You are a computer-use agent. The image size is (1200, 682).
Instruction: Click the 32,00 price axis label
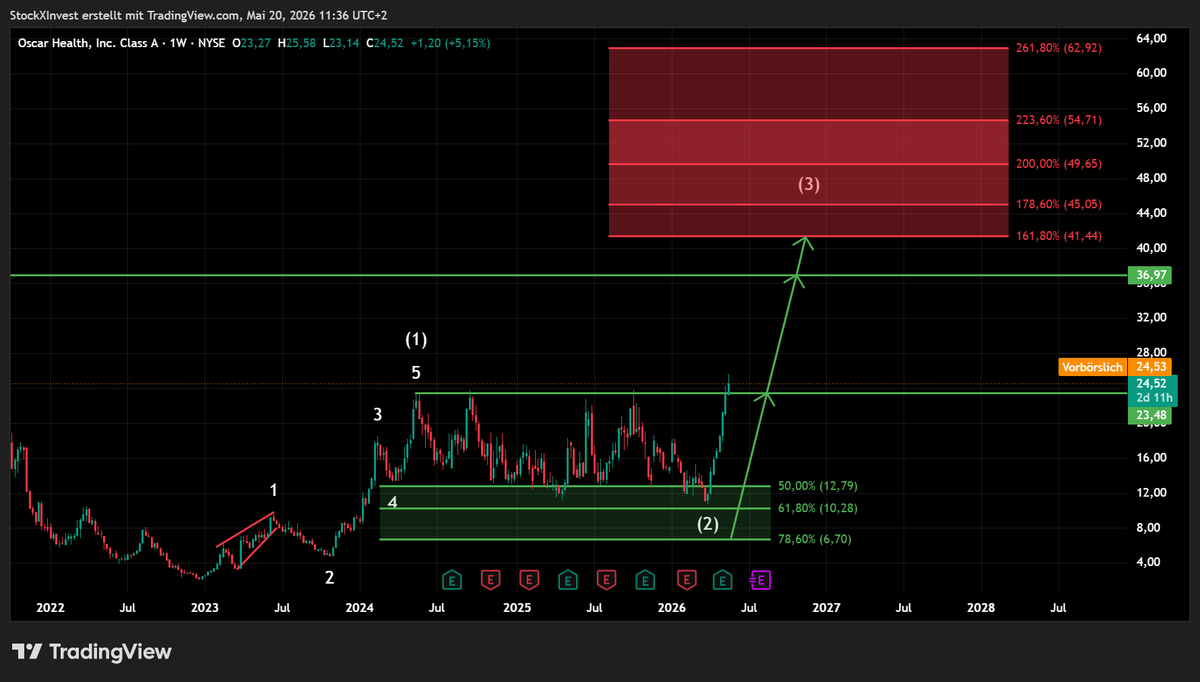click(1151, 318)
